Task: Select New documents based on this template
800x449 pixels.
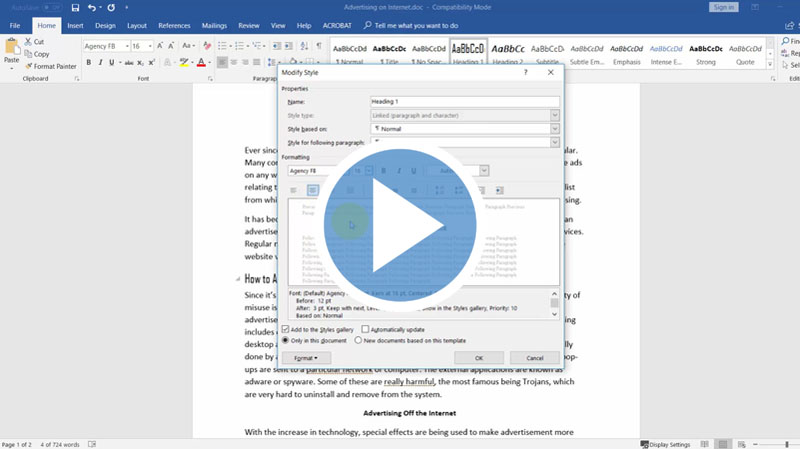Action: pyautogui.click(x=359, y=340)
